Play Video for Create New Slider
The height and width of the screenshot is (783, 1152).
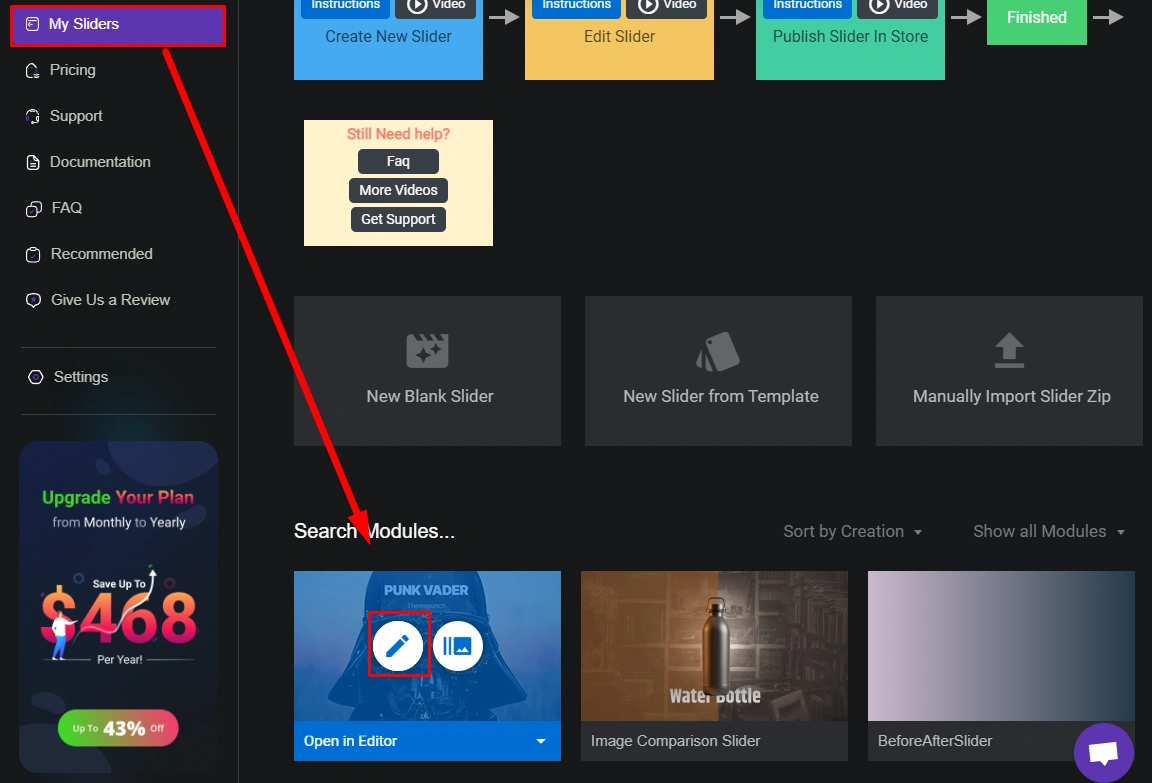coord(436,6)
